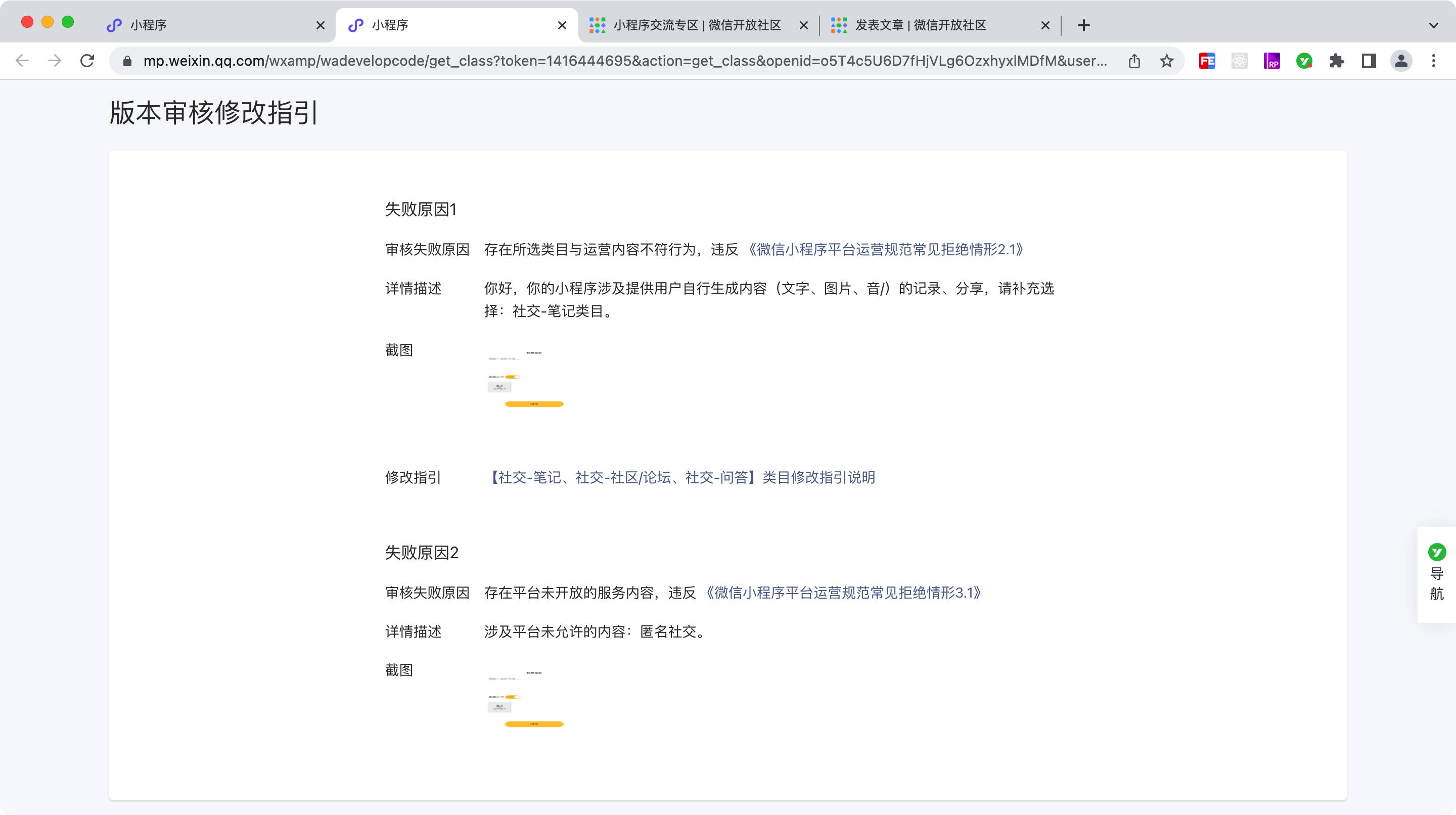Screen dimensions: 1456x815
Task: Open Chrome three-dot menu
Action: [1433, 61]
